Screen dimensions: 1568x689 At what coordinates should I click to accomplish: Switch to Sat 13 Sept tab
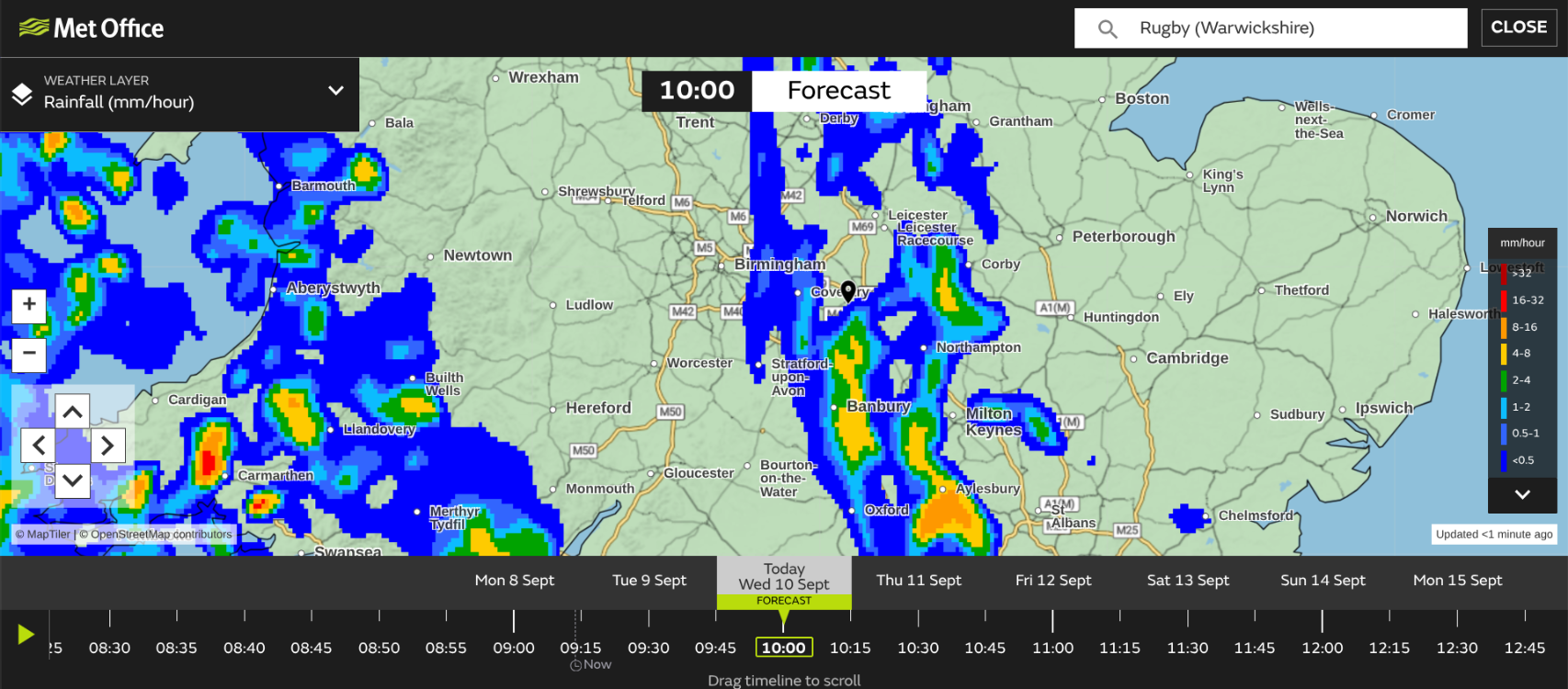point(1187,581)
